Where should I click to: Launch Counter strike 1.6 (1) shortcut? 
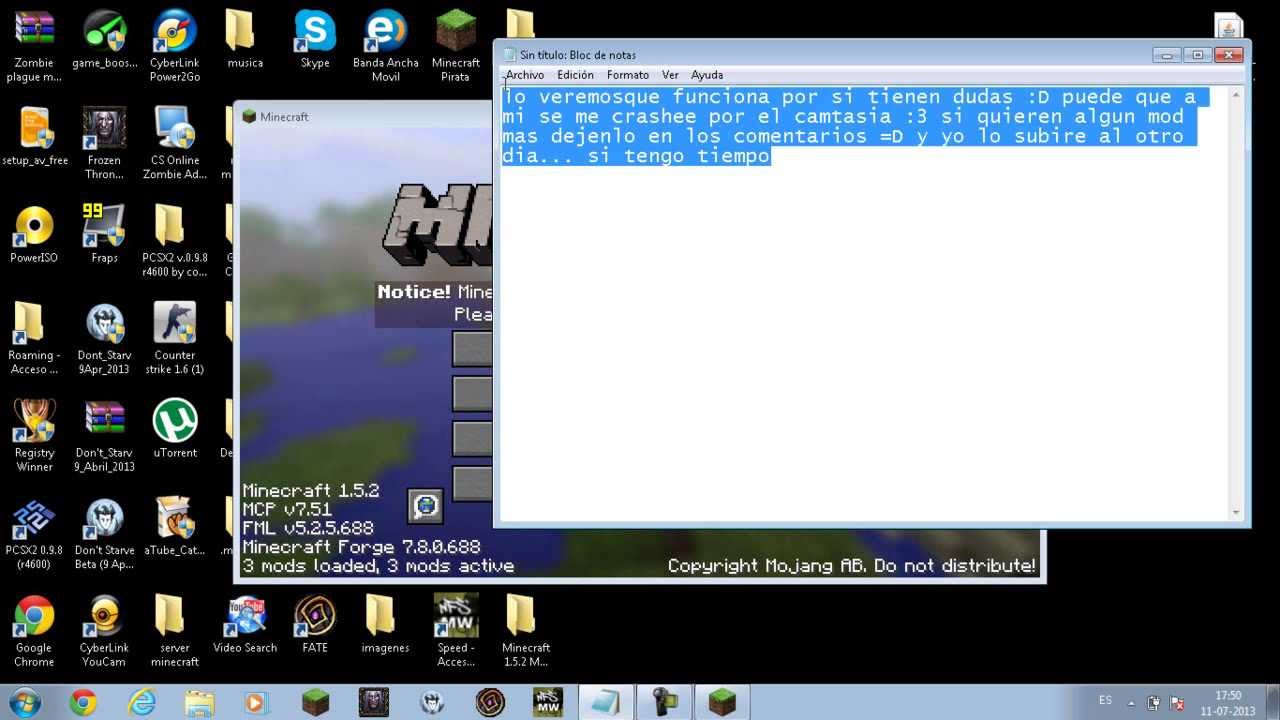(x=174, y=338)
